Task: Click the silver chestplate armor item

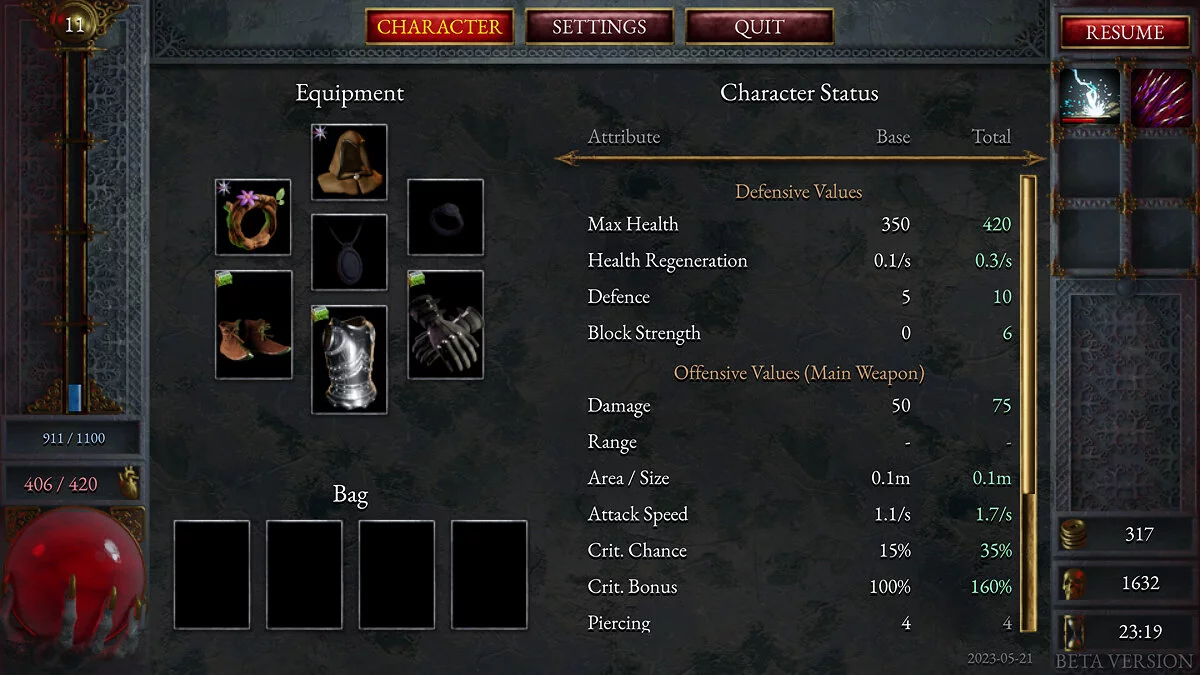Action: coord(349,359)
